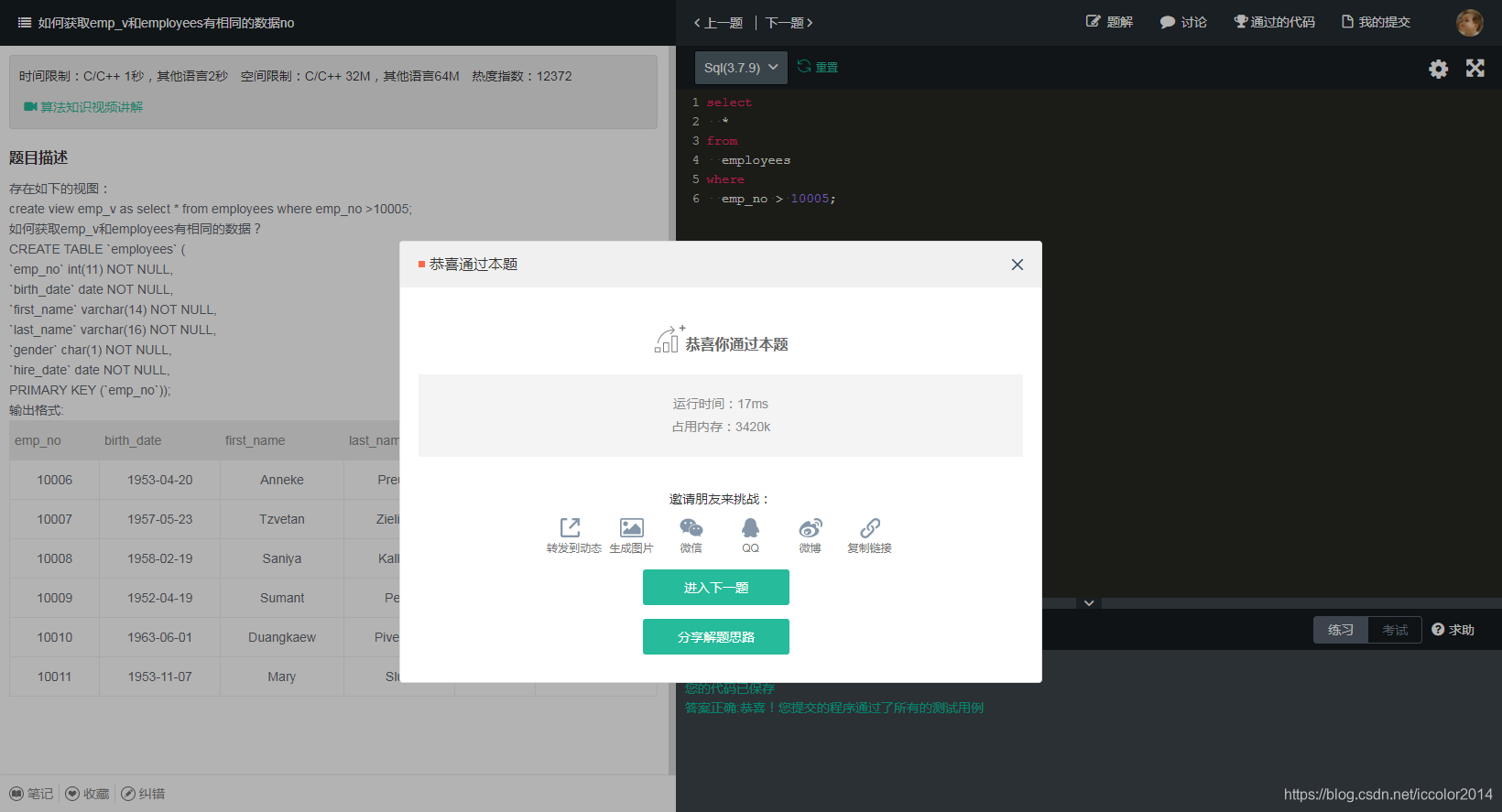Select the 练习 practice mode
The height and width of the screenshot is (812, 1502).
(x=1341, y=630)
